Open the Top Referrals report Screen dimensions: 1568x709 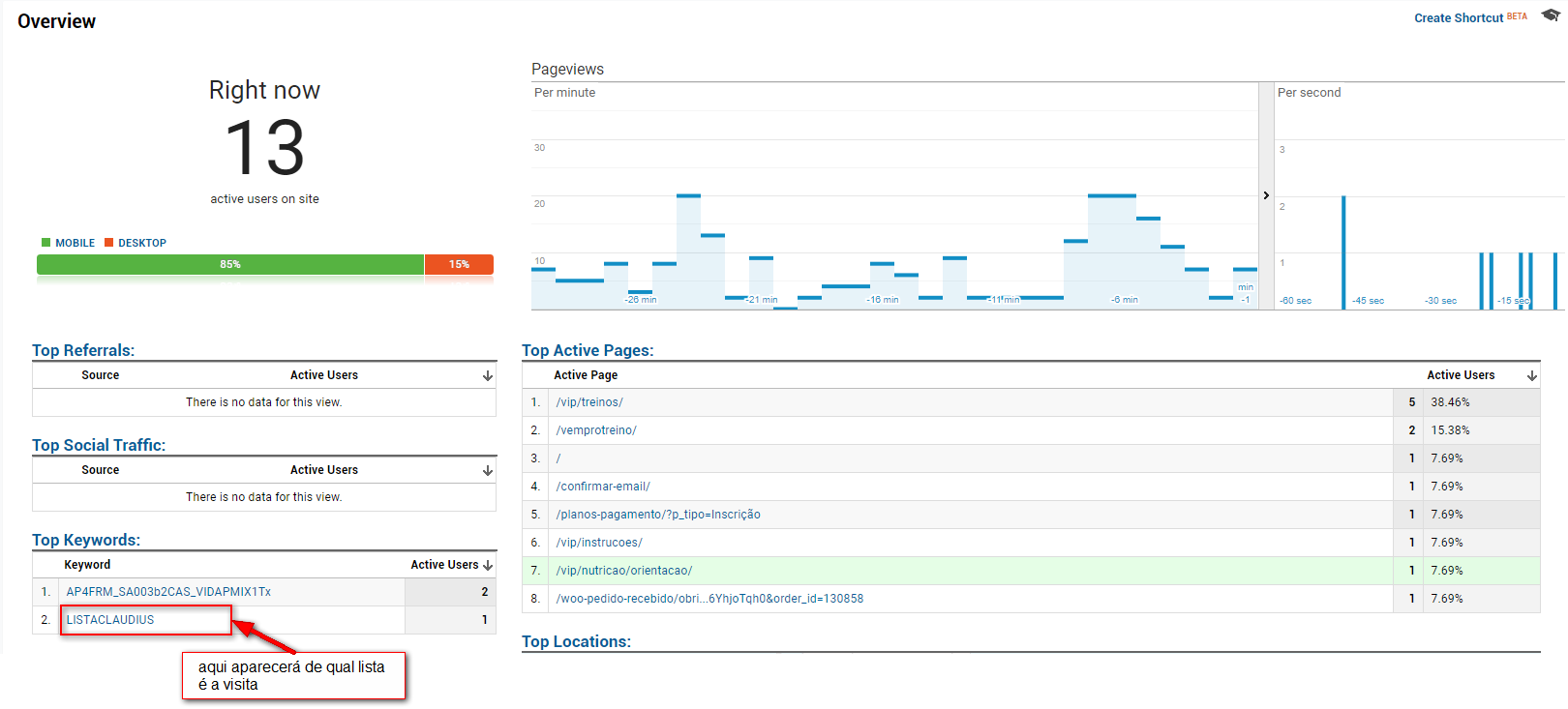click(83, 350)
